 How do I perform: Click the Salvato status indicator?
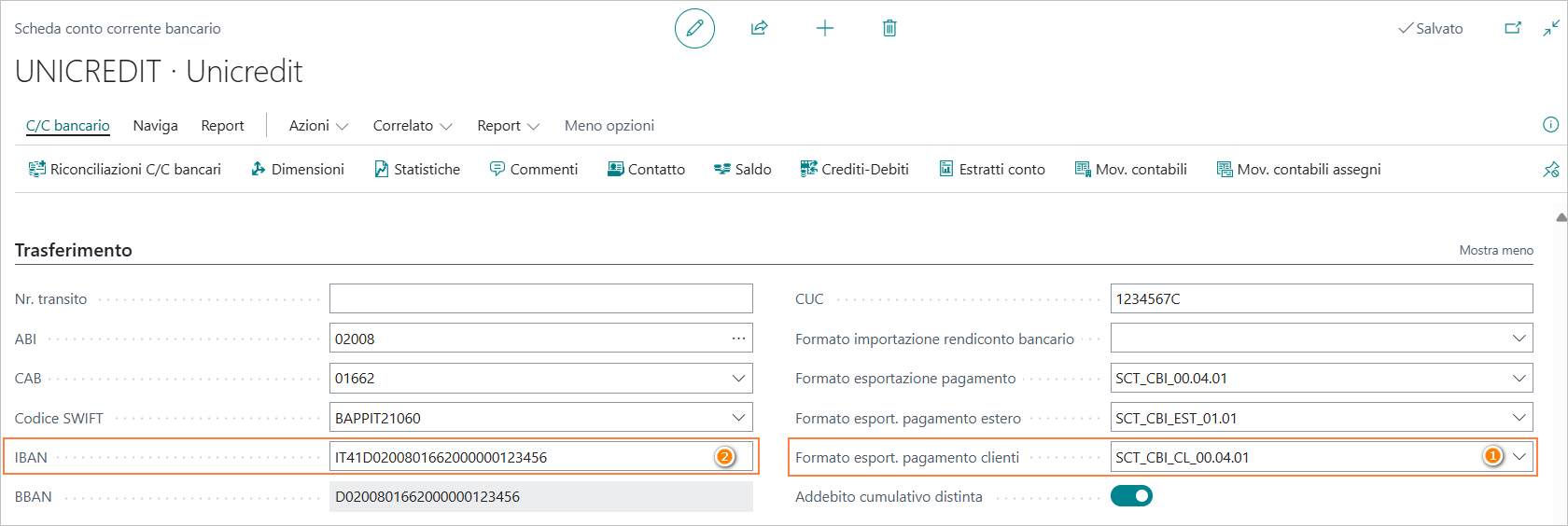(1431, 29)
